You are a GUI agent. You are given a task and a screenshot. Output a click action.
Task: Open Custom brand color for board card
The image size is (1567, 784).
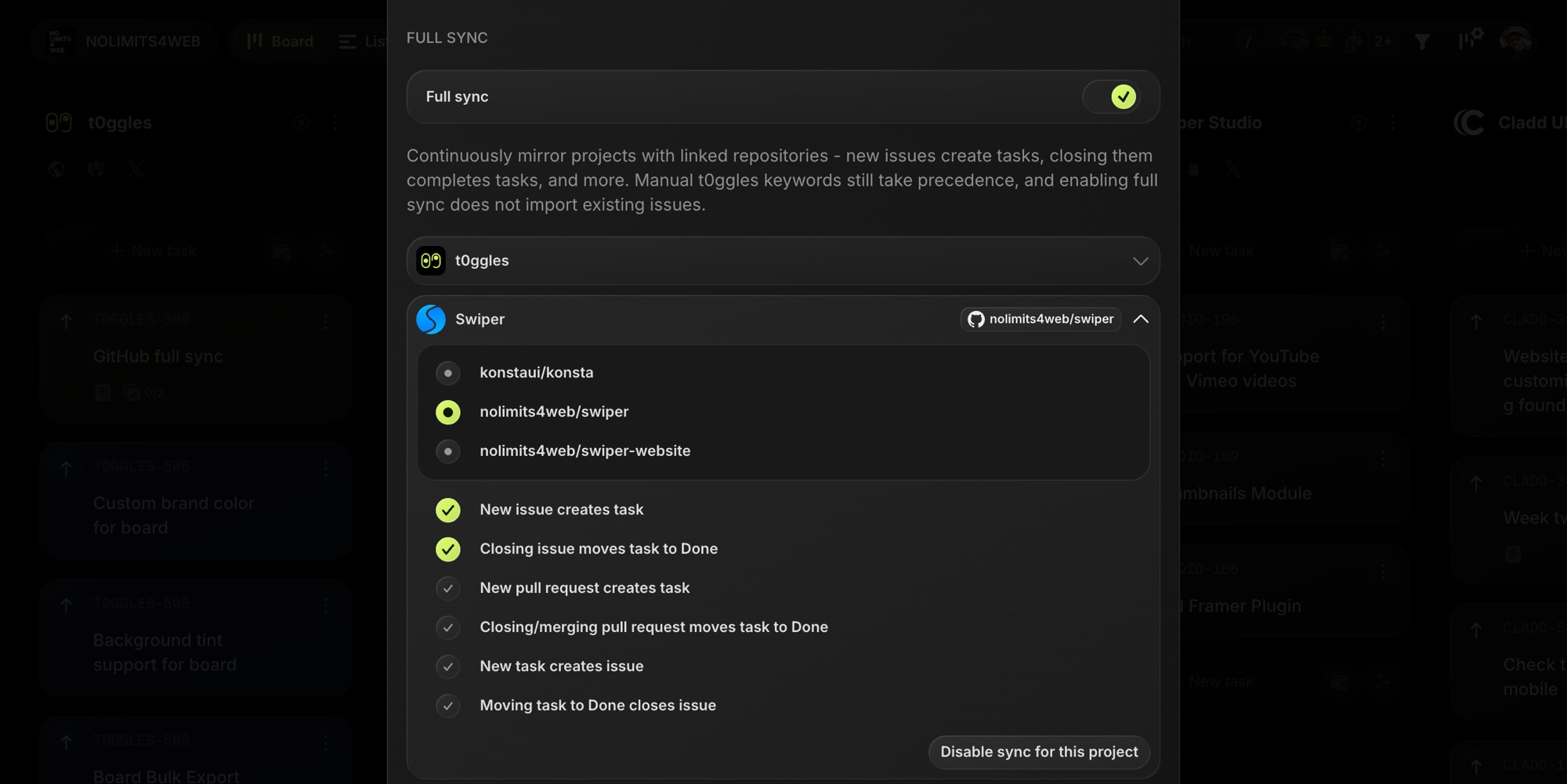(196, 500)
